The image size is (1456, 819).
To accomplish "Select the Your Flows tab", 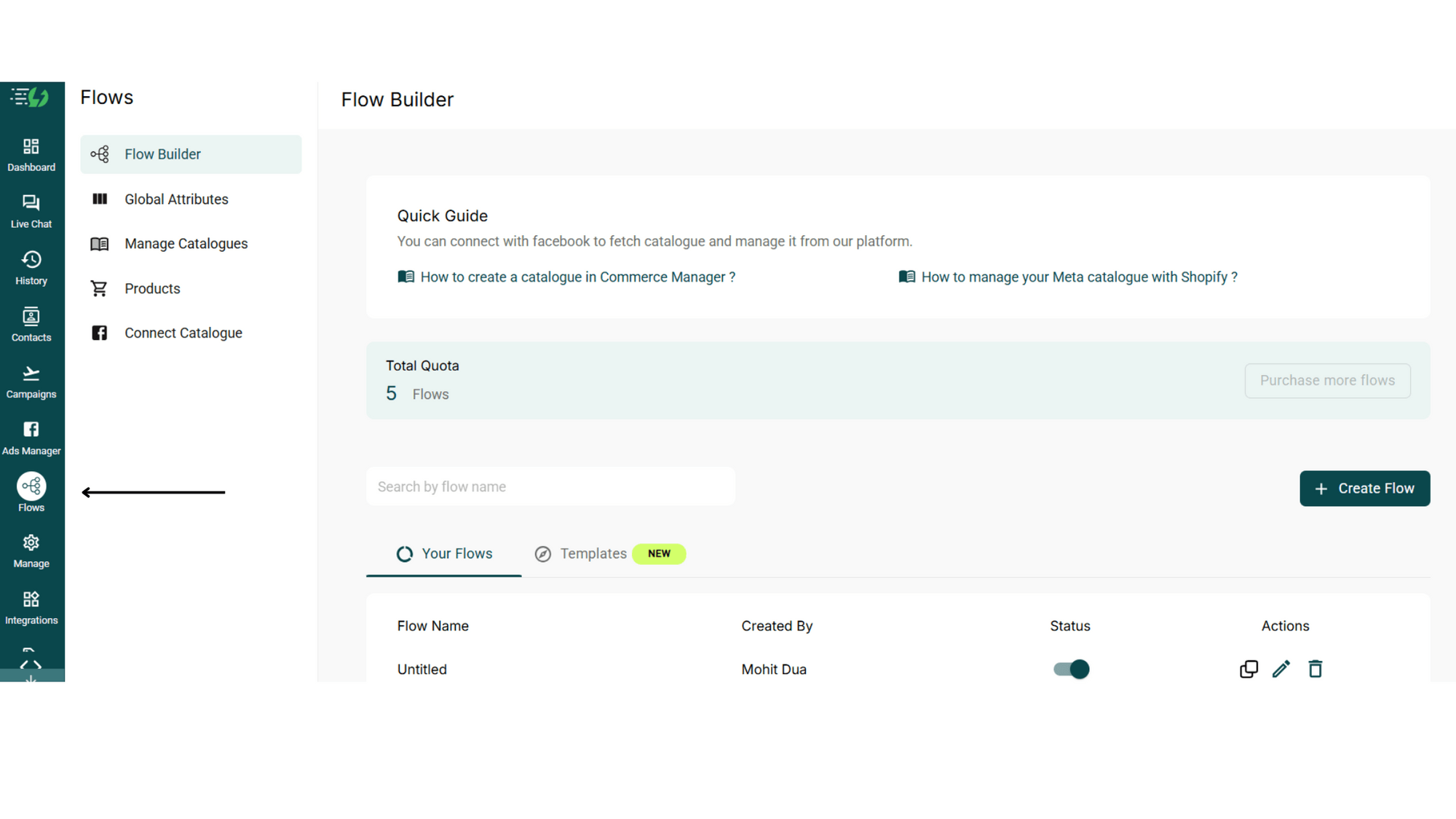I will (444, 554).
